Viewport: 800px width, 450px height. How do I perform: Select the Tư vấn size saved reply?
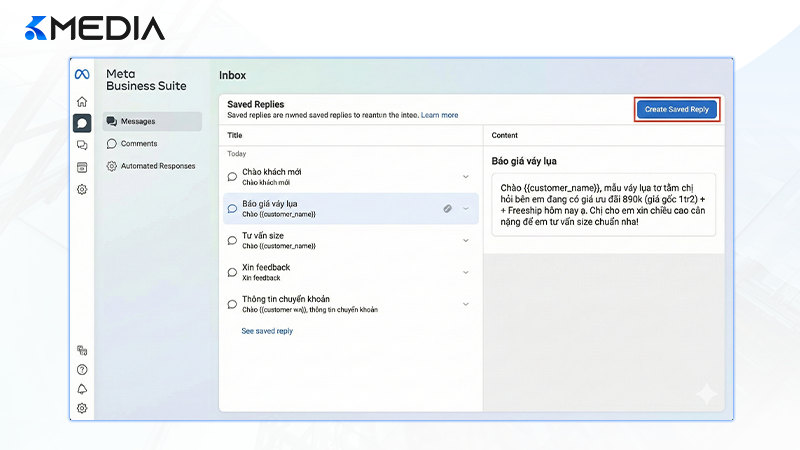(351, 240)
